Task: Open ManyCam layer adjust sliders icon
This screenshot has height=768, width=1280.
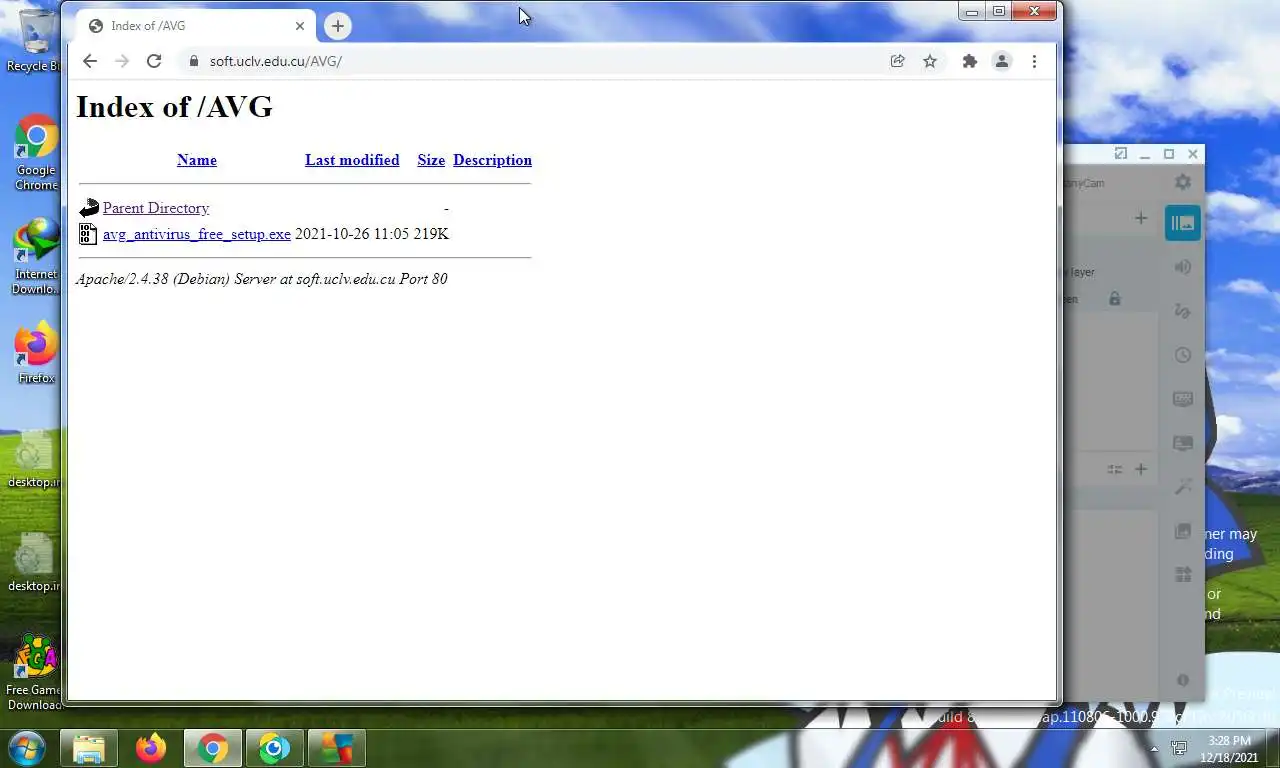Action: 1115,469
